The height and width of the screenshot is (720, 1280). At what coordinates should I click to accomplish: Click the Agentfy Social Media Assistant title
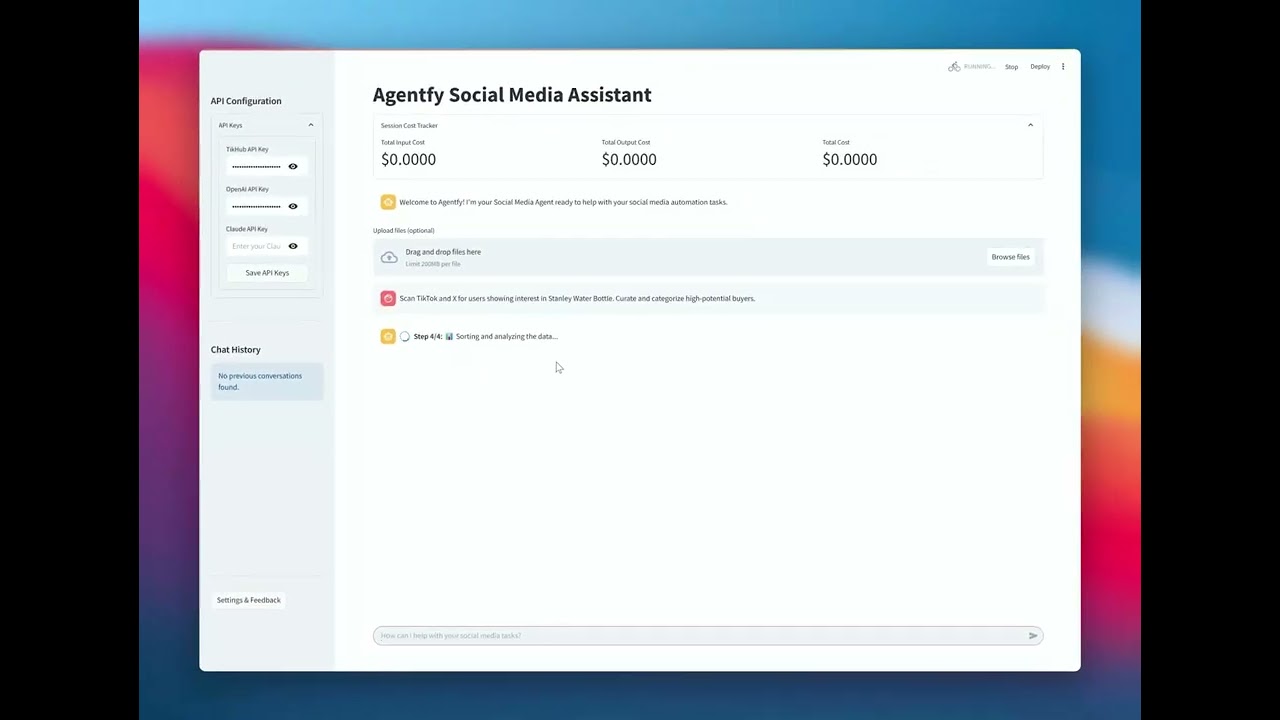[512, 95]
